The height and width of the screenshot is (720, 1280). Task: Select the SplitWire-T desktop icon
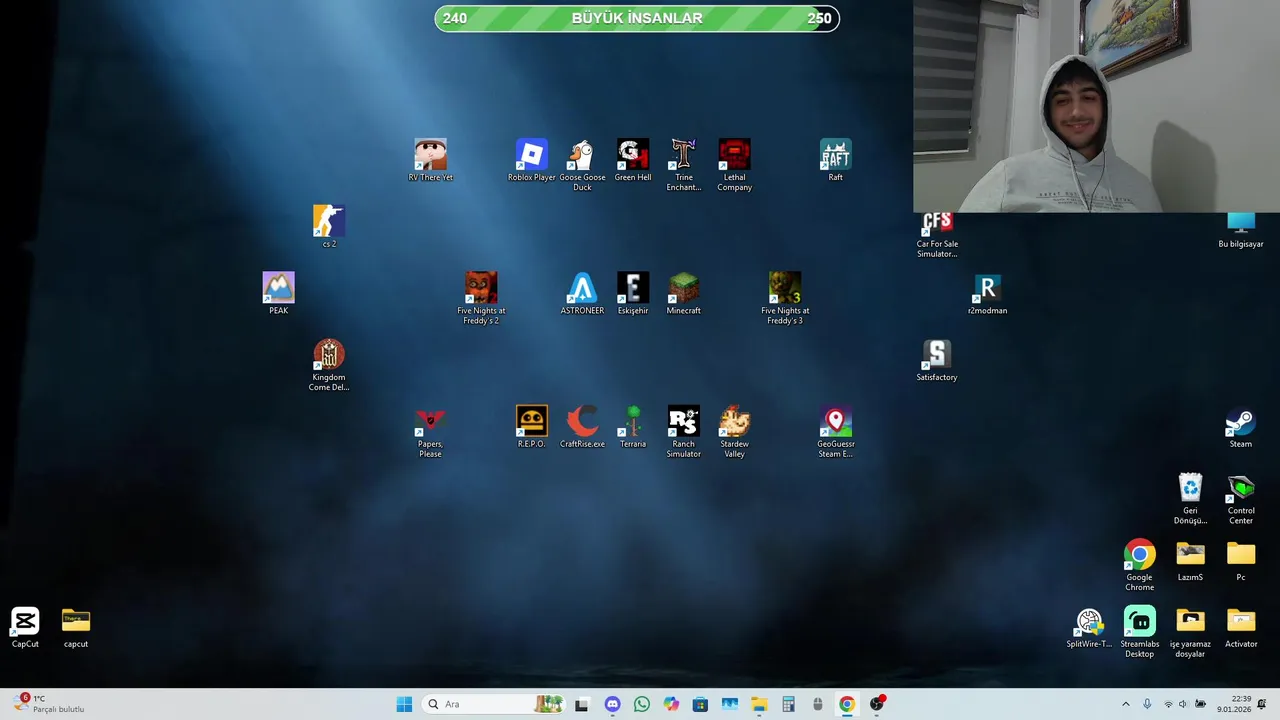(1089, 628)
